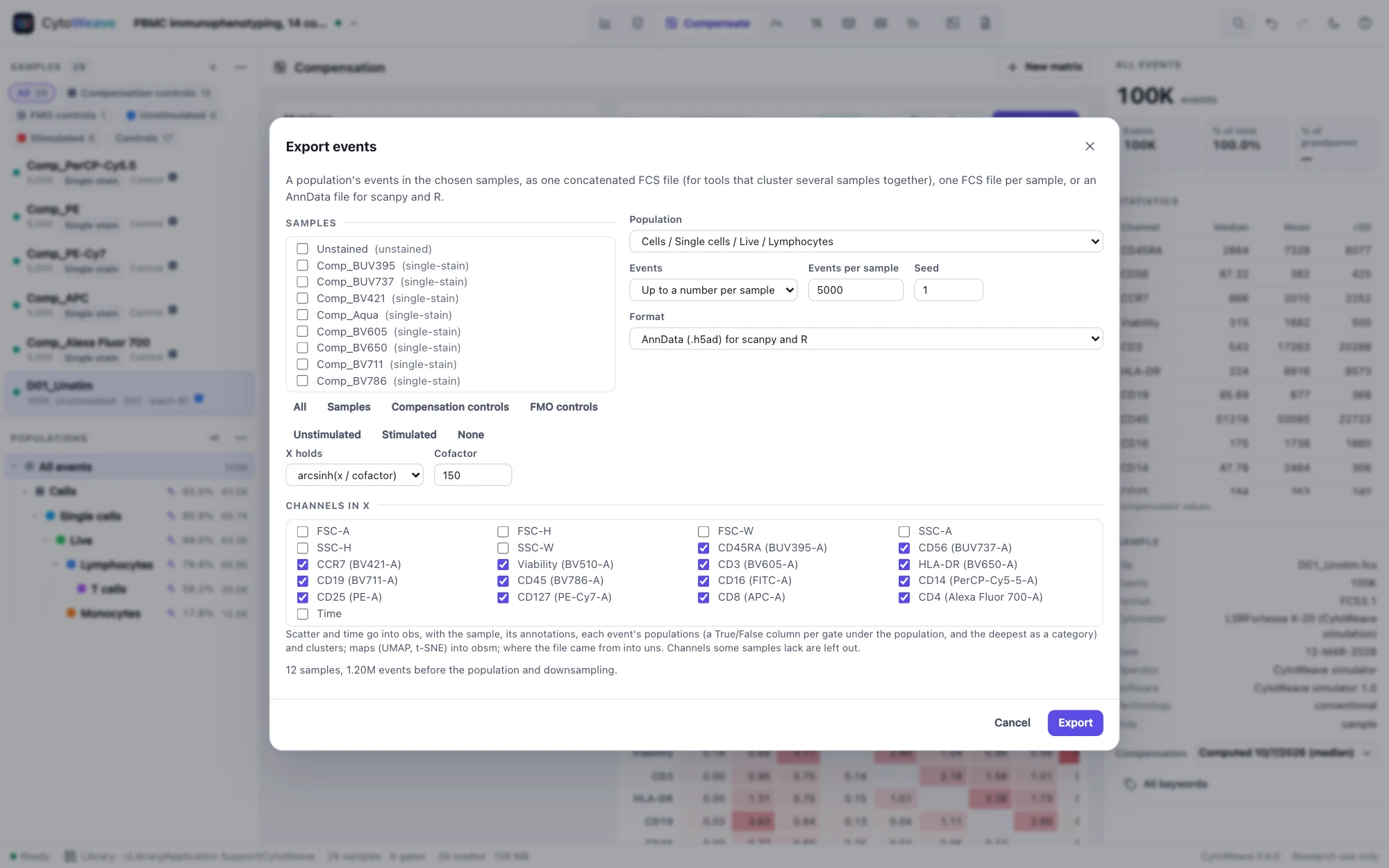Image resolution: width=1389 pixels, height=868 pixels.
Task: Select All samples quick filter
Action: point(300,407)
